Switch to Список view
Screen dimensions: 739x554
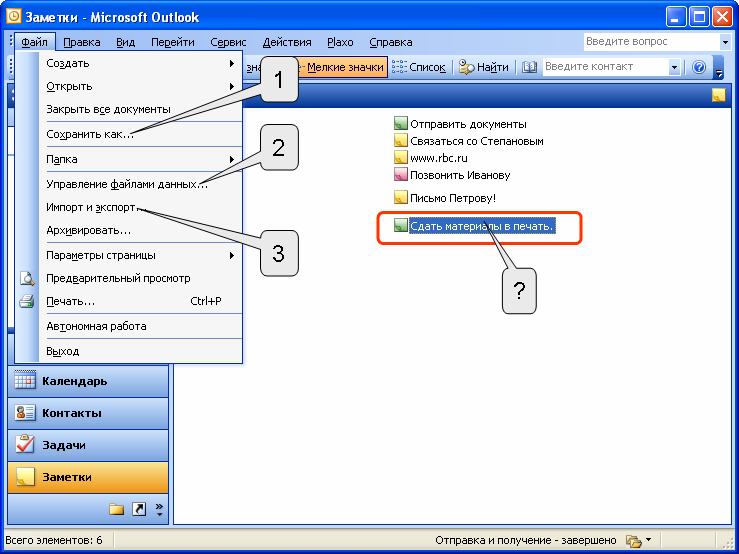click(419, 67)
